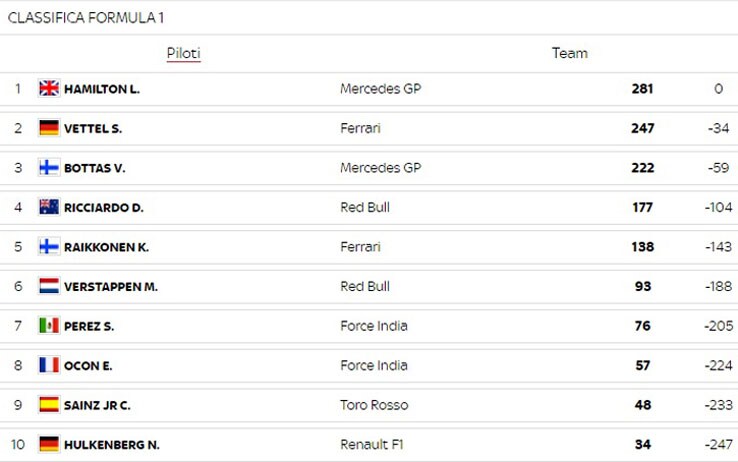Click the -104 gap for Ricciardo
Viewport: 738px width, 462px height.
tap(718, 207)
